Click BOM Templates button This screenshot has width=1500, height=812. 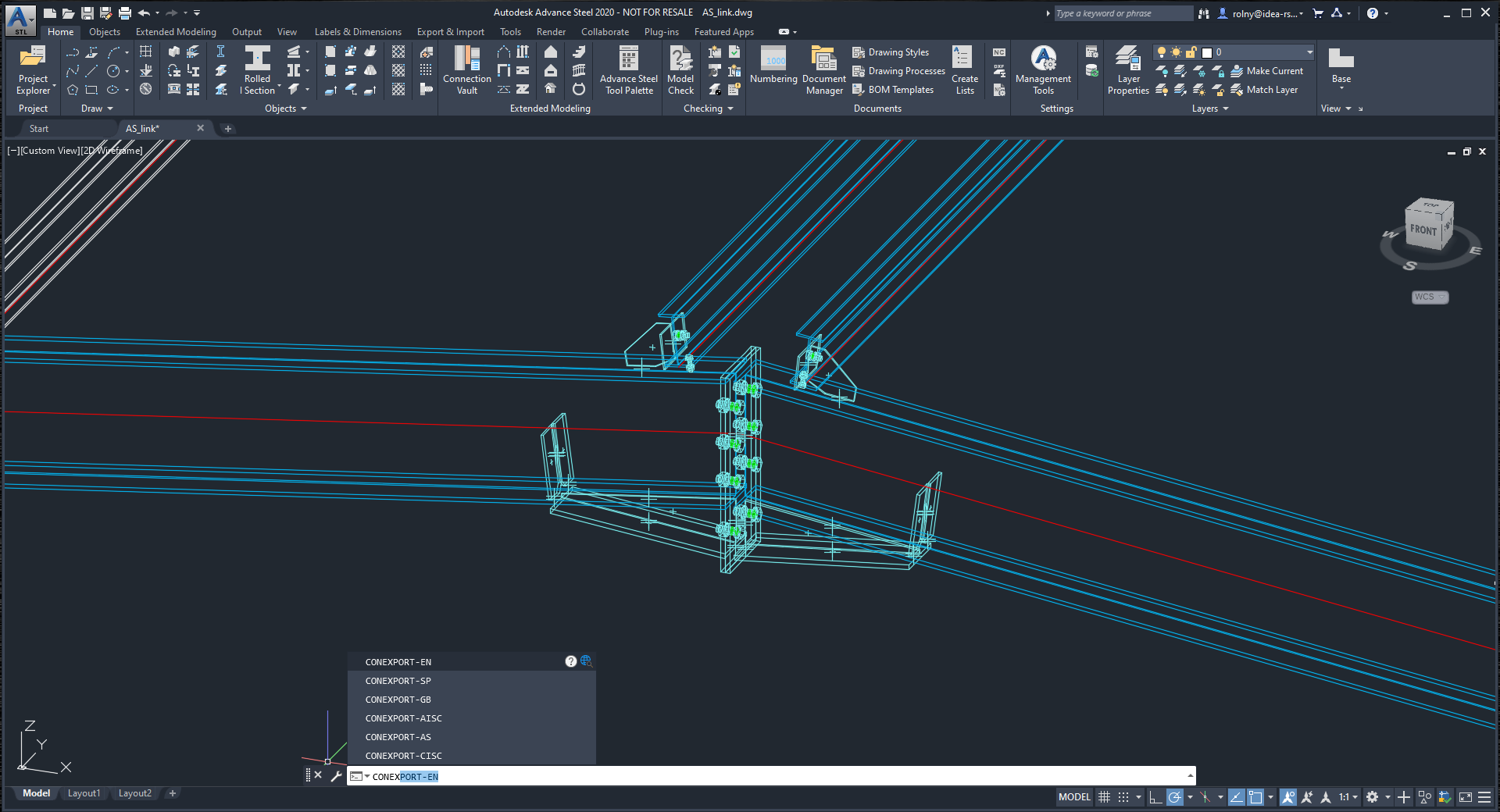893,90
